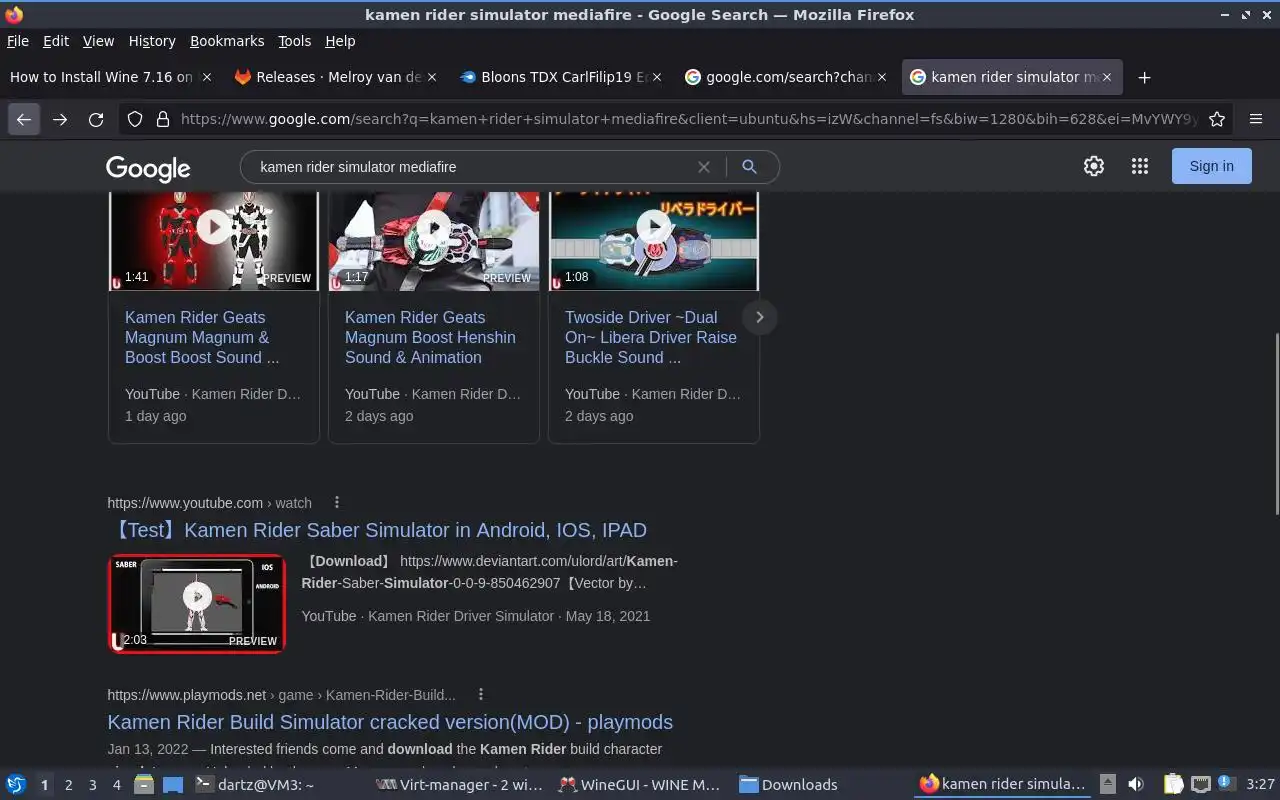Switch to virtual desktop 4
Viewport: 1280px width, 800px height.
pyautogui.click(x=117, y=785)
